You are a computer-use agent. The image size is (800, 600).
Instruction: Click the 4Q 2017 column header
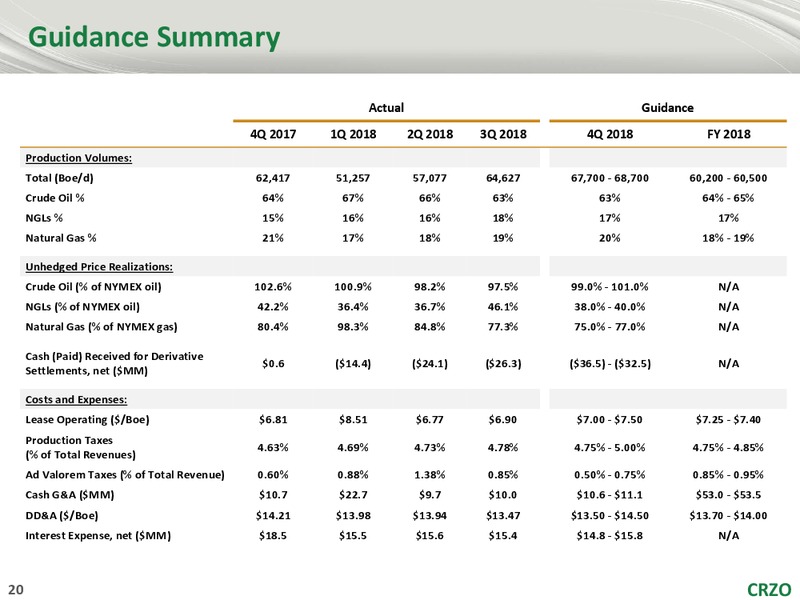pyautogui.click(x=273, y=134)
